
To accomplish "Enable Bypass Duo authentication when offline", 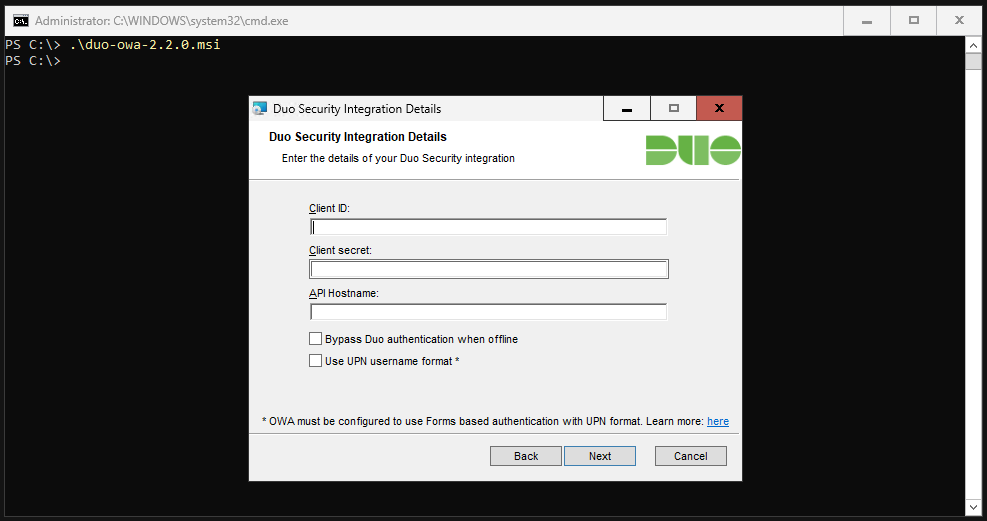I will coord(315,339).
